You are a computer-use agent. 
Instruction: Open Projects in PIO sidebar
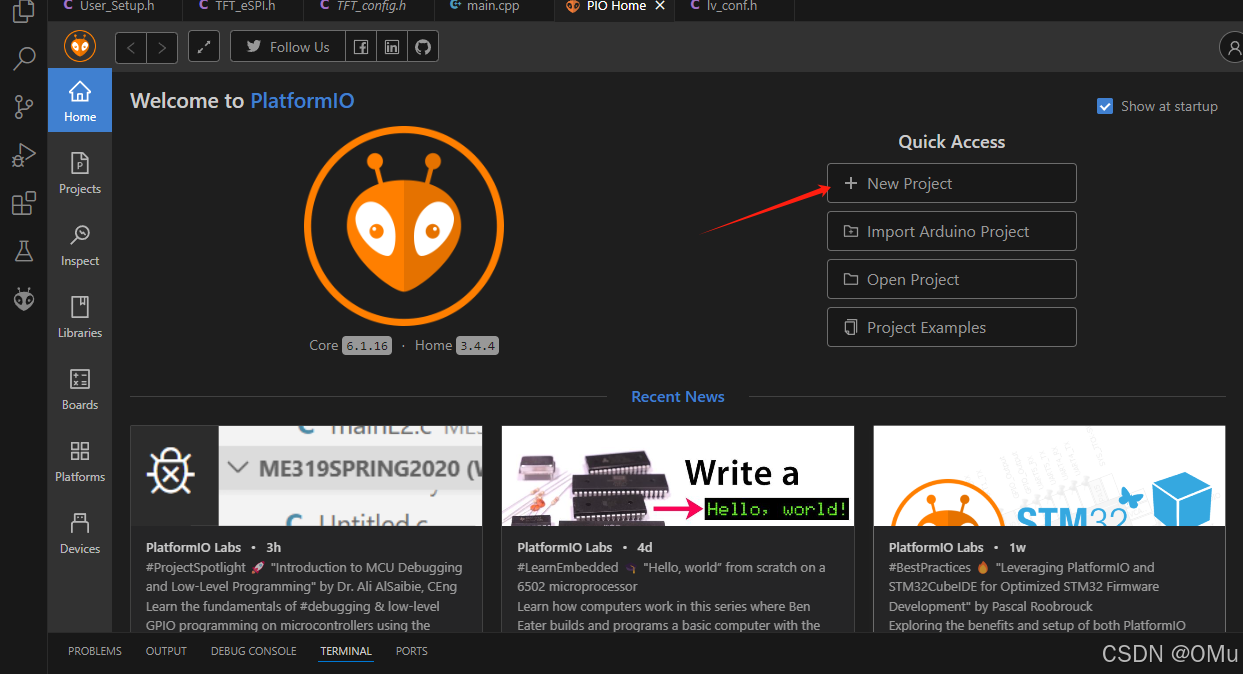point(80,172)
